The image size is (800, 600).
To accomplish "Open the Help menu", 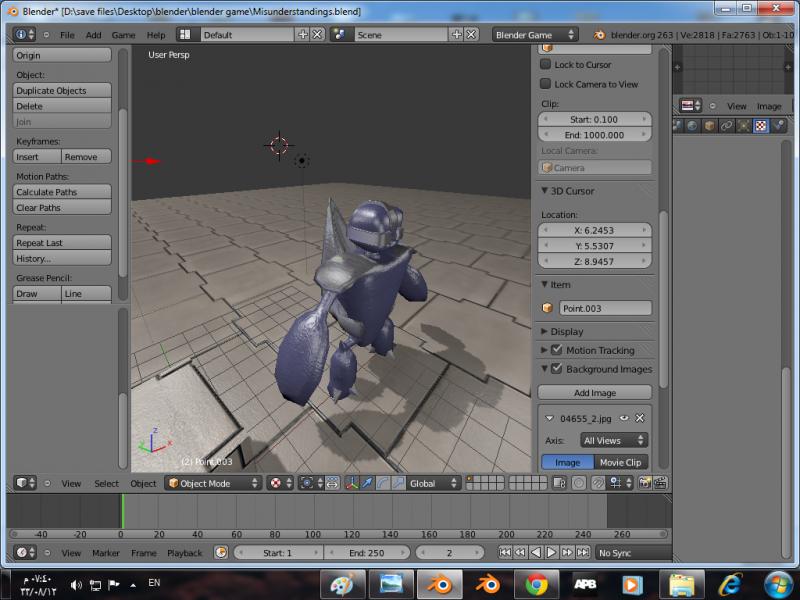I will pos(156,35).
